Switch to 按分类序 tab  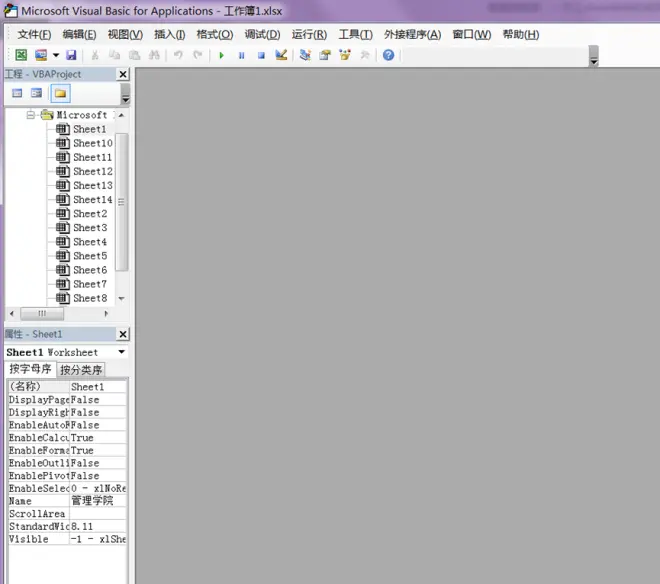(81, 370)
